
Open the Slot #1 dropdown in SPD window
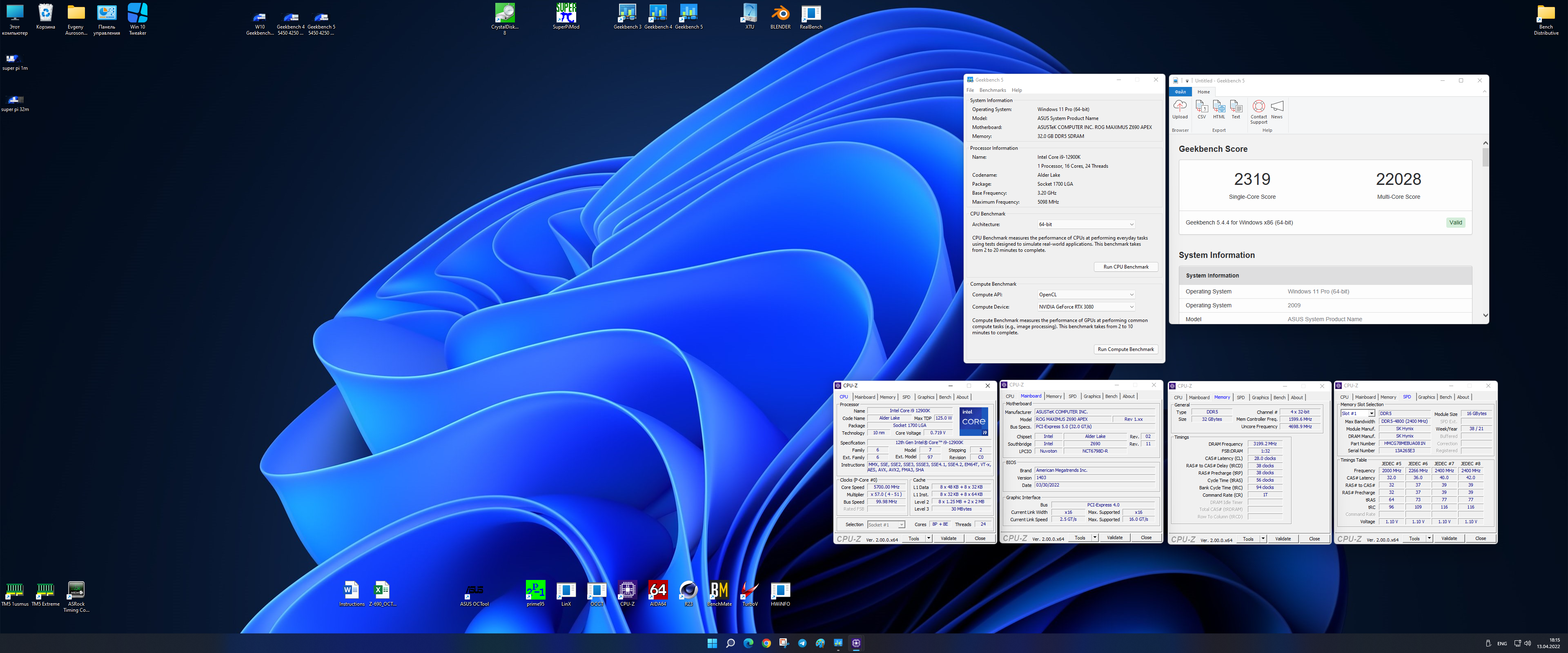pos(1357,413)
